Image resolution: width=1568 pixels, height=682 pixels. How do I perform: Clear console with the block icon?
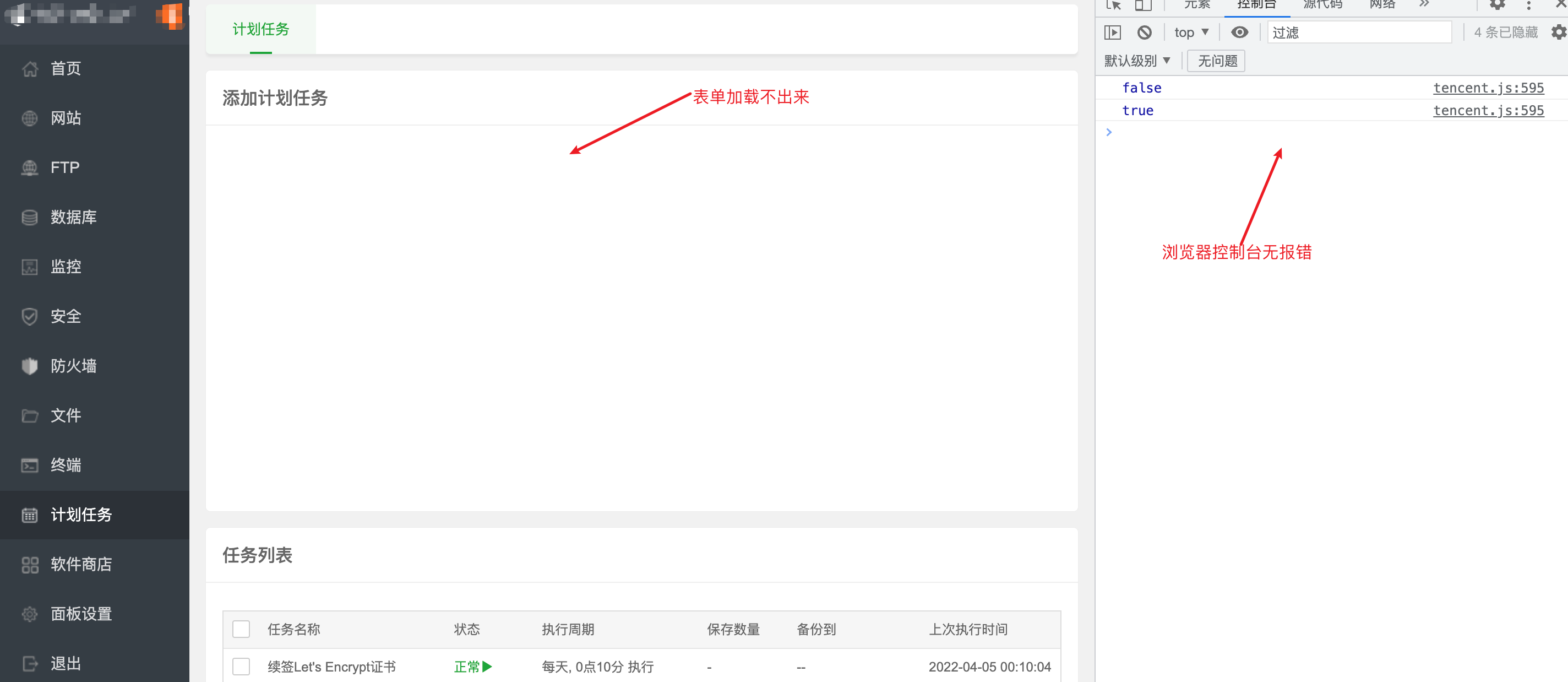pos(1145,33)
